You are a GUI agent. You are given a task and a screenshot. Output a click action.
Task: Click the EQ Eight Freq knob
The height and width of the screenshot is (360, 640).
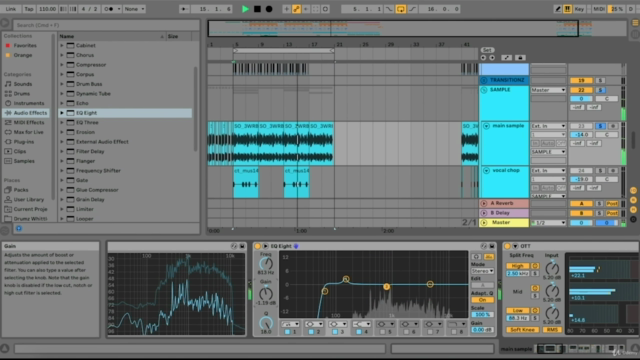point(266,264)
